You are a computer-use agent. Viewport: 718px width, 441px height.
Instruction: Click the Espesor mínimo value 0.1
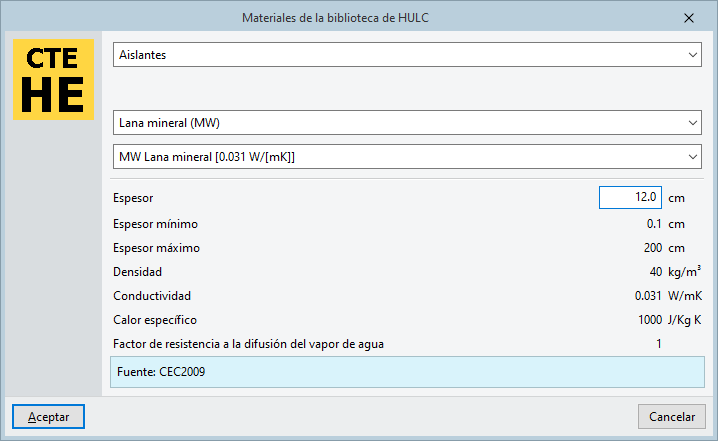654,224
